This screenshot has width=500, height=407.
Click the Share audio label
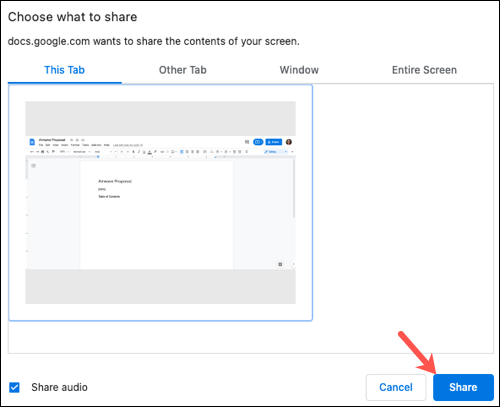[59, 387]
